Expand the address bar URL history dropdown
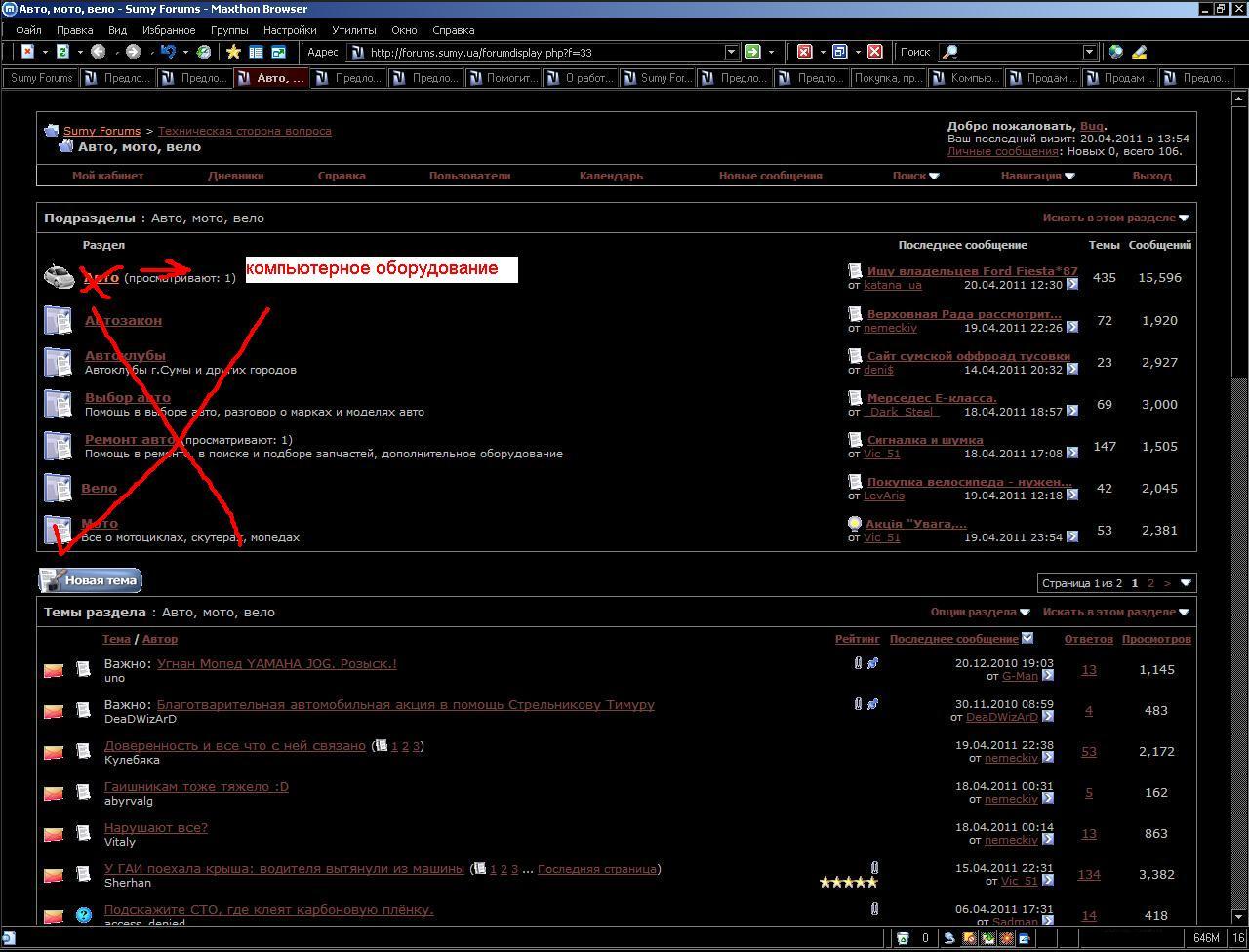Image resolution: width=1249 pixels, height=952 pixels. (x=731, y=52)
